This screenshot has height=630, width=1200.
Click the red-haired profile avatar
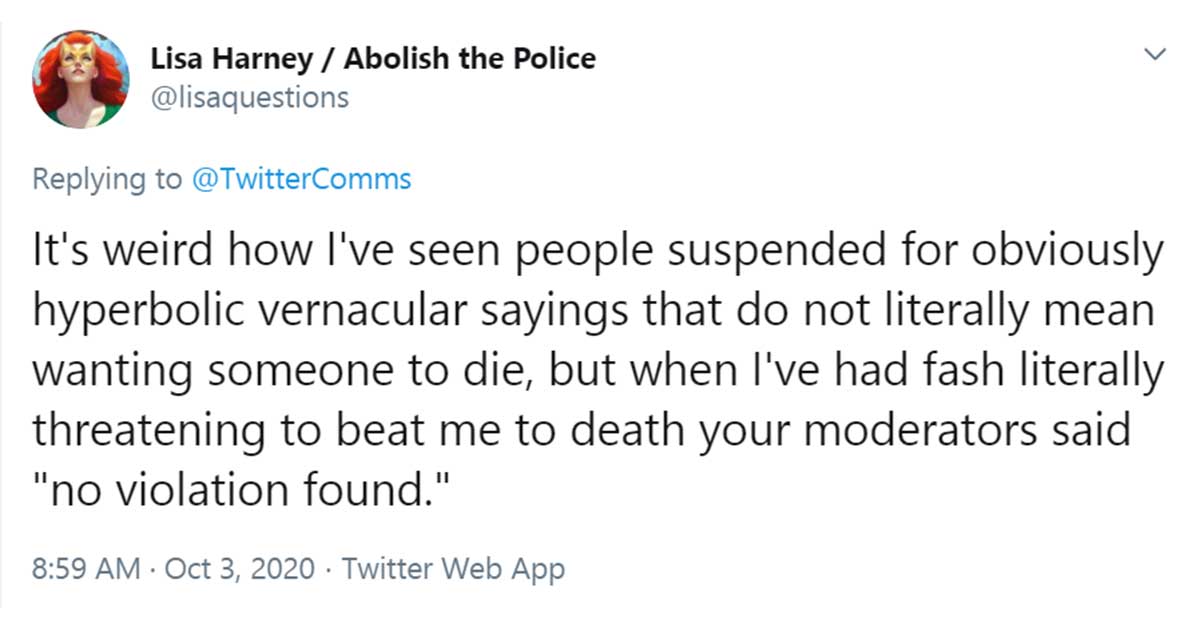coord(80,79)
